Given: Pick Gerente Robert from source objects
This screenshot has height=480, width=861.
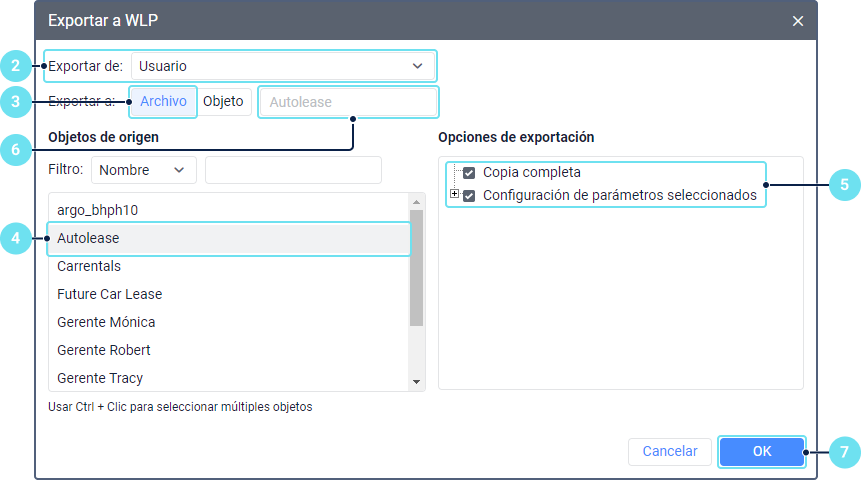Looking at the screenshot, I should click(x=229, y=350).
